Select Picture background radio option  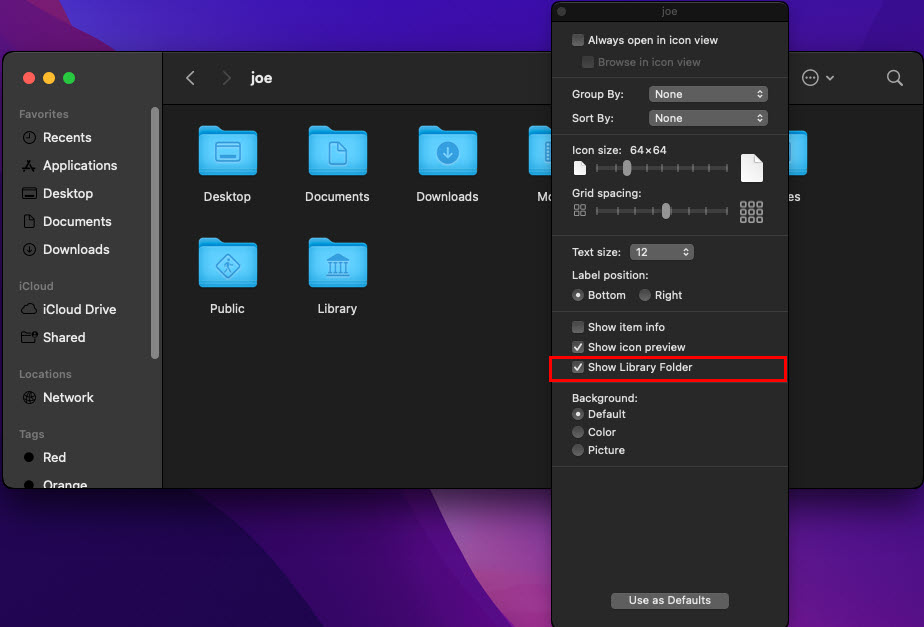point(578,451)
